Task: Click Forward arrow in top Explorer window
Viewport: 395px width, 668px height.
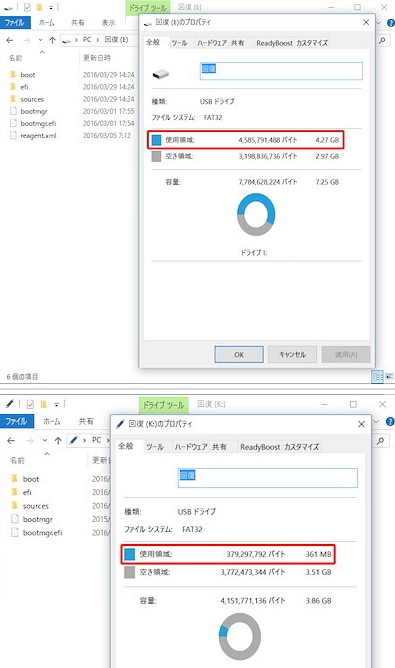Action: pos(26,40)
